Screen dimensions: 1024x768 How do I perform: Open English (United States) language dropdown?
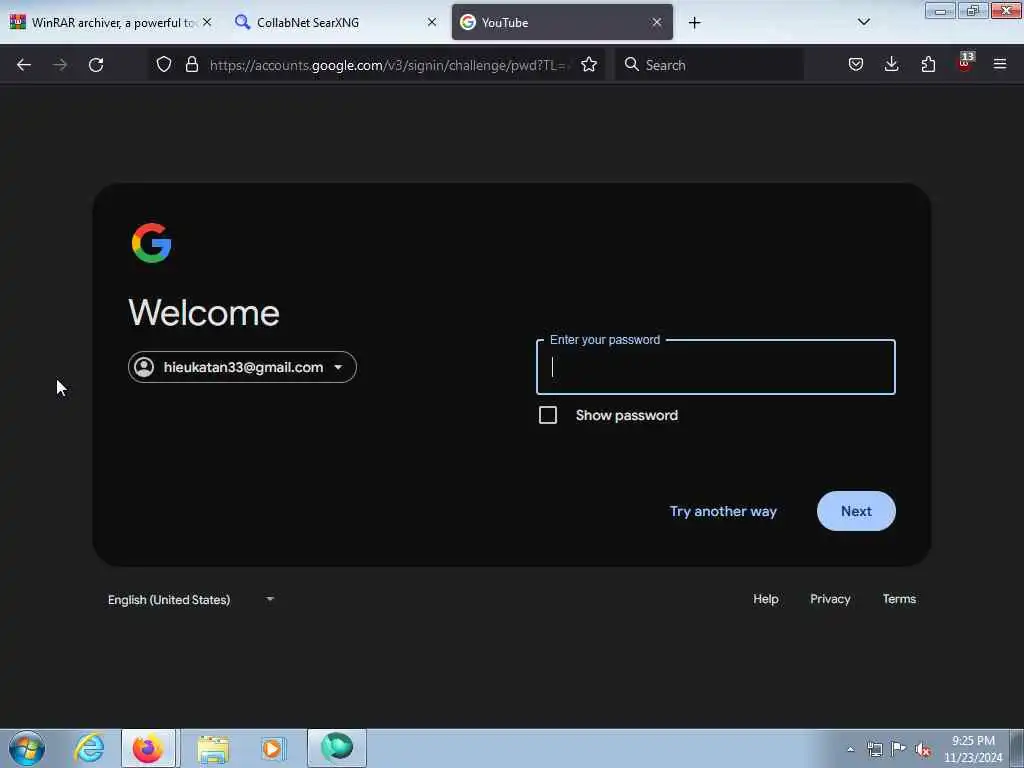[191, 600]
